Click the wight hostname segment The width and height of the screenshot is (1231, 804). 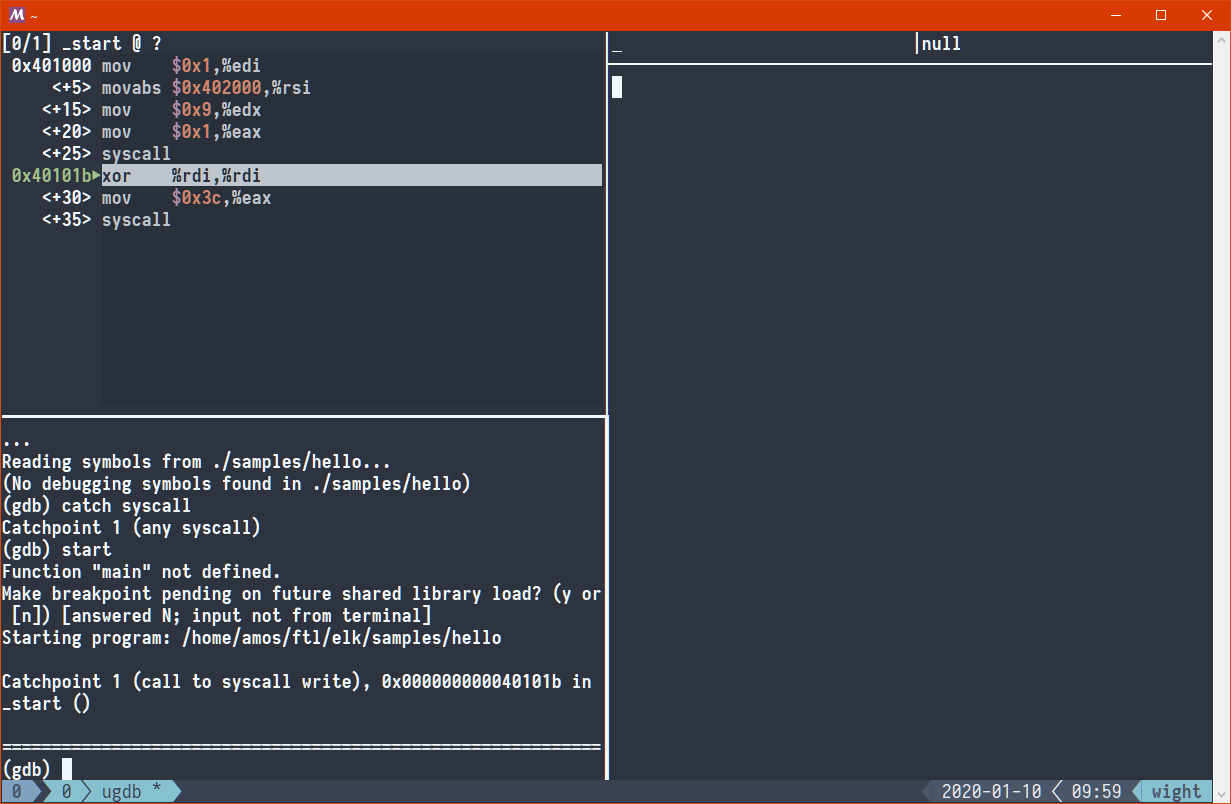coord(1177,792)
